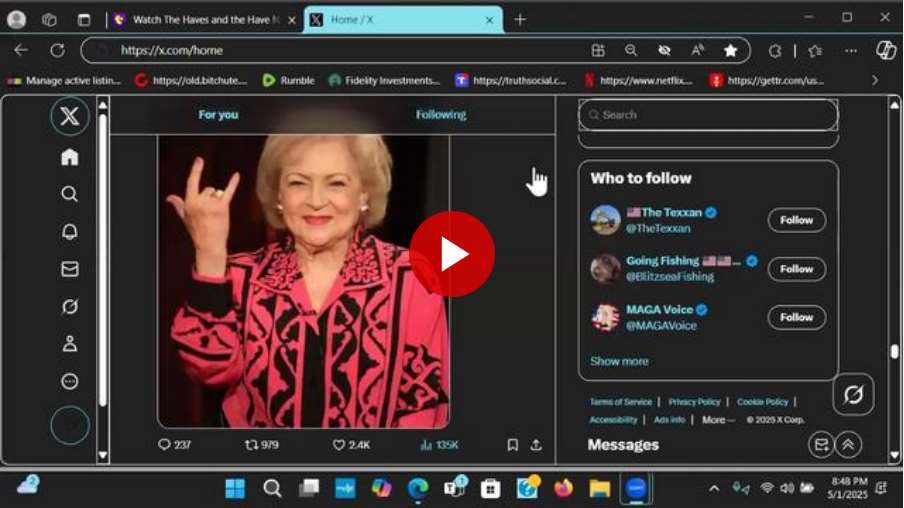
Task: Like the post with heart icon
Action: [x=339, y=445]
